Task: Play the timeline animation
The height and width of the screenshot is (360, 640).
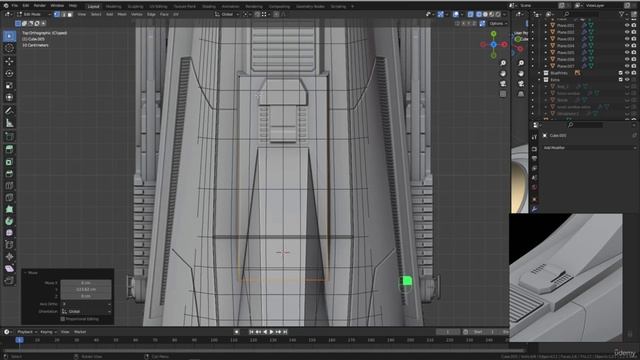Action: coord(271,332)
